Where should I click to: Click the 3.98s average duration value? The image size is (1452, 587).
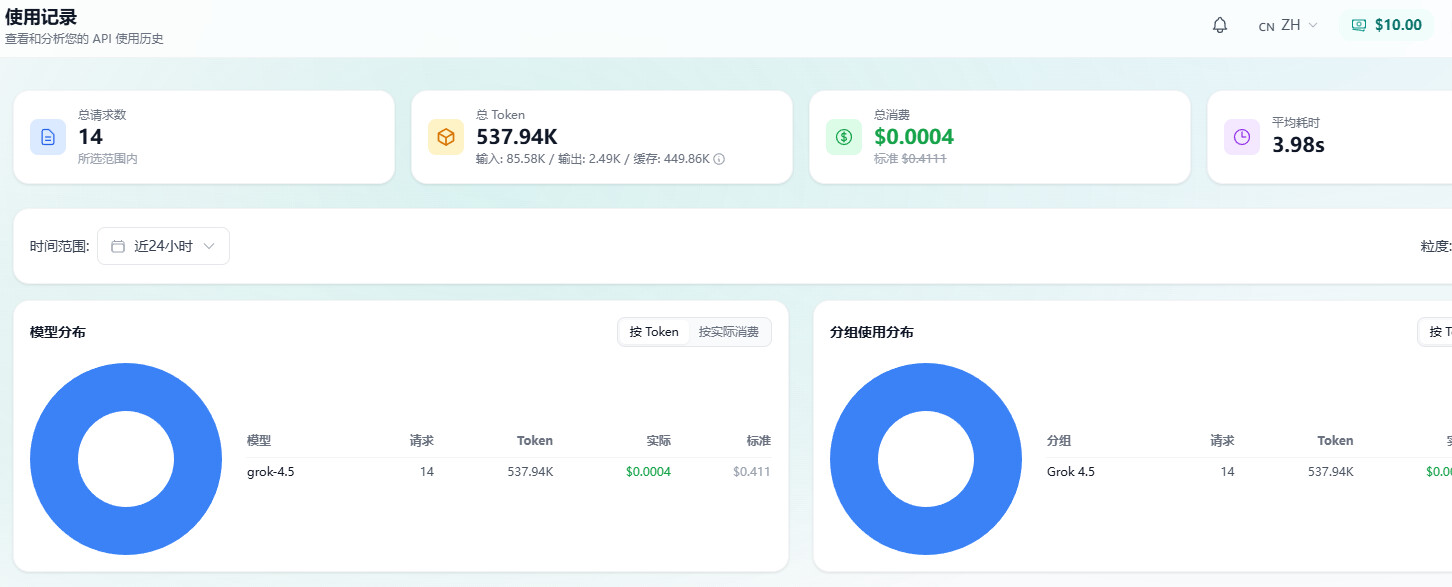[1298, 145]
